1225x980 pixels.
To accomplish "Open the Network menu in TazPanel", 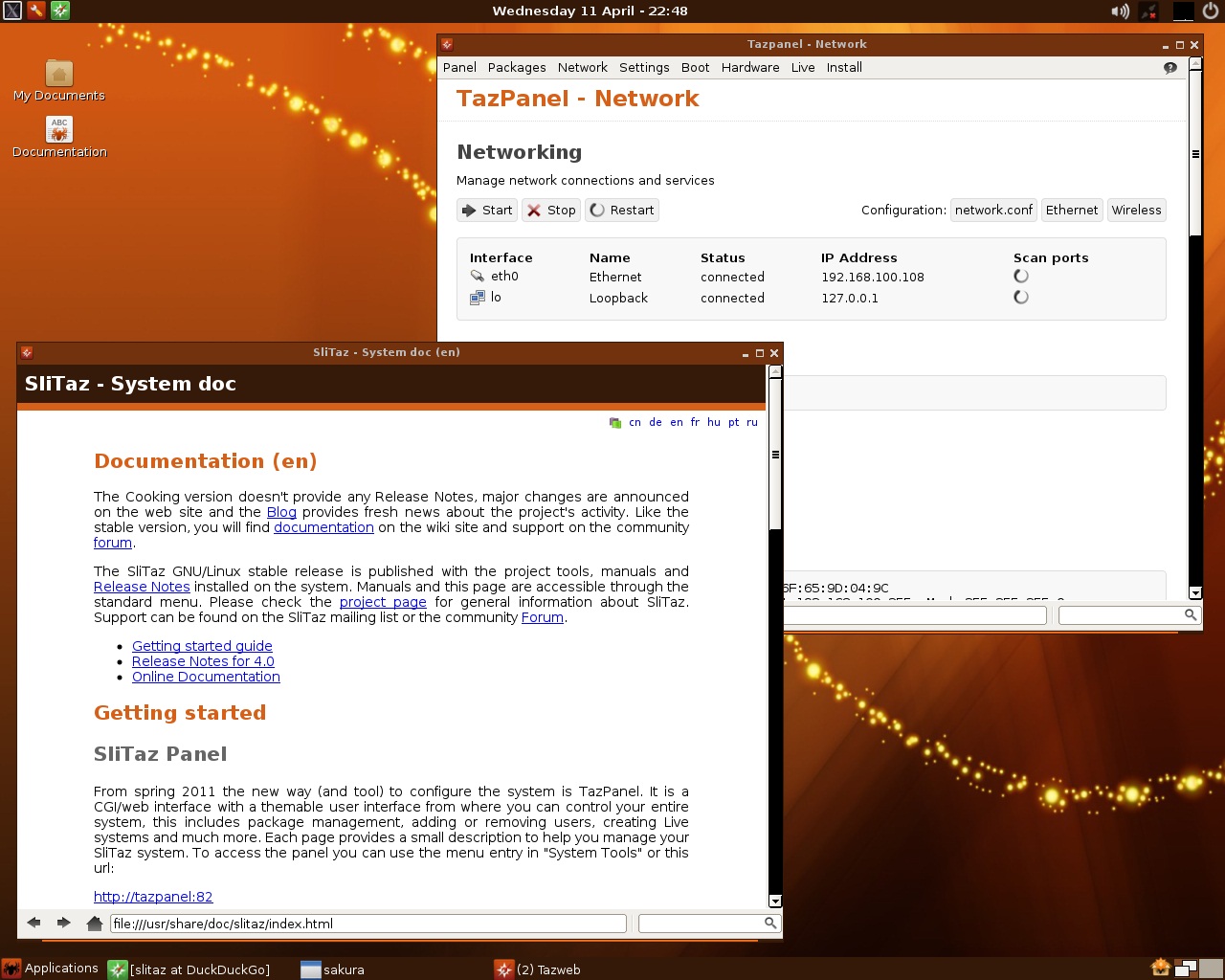I will pos(583,68).
